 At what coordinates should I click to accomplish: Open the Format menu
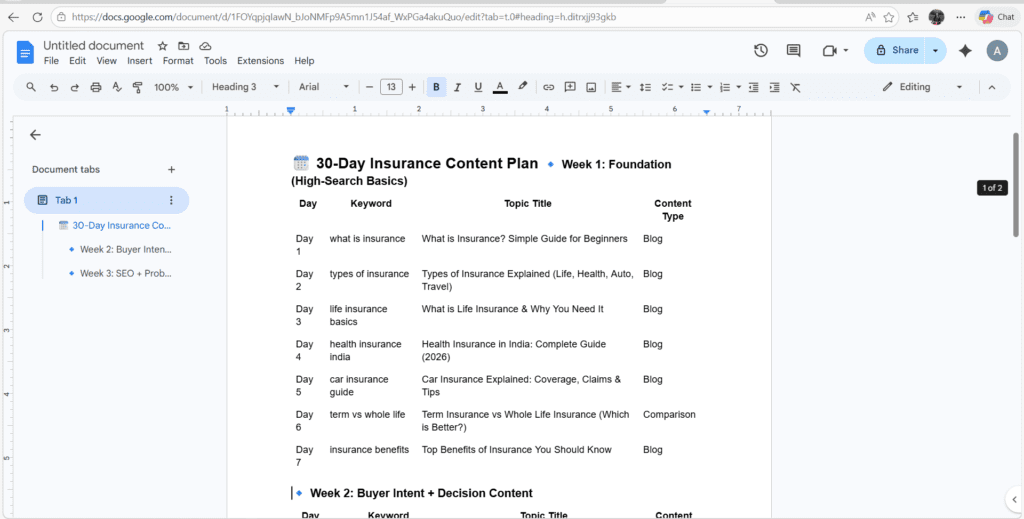(x=178, y=61)
